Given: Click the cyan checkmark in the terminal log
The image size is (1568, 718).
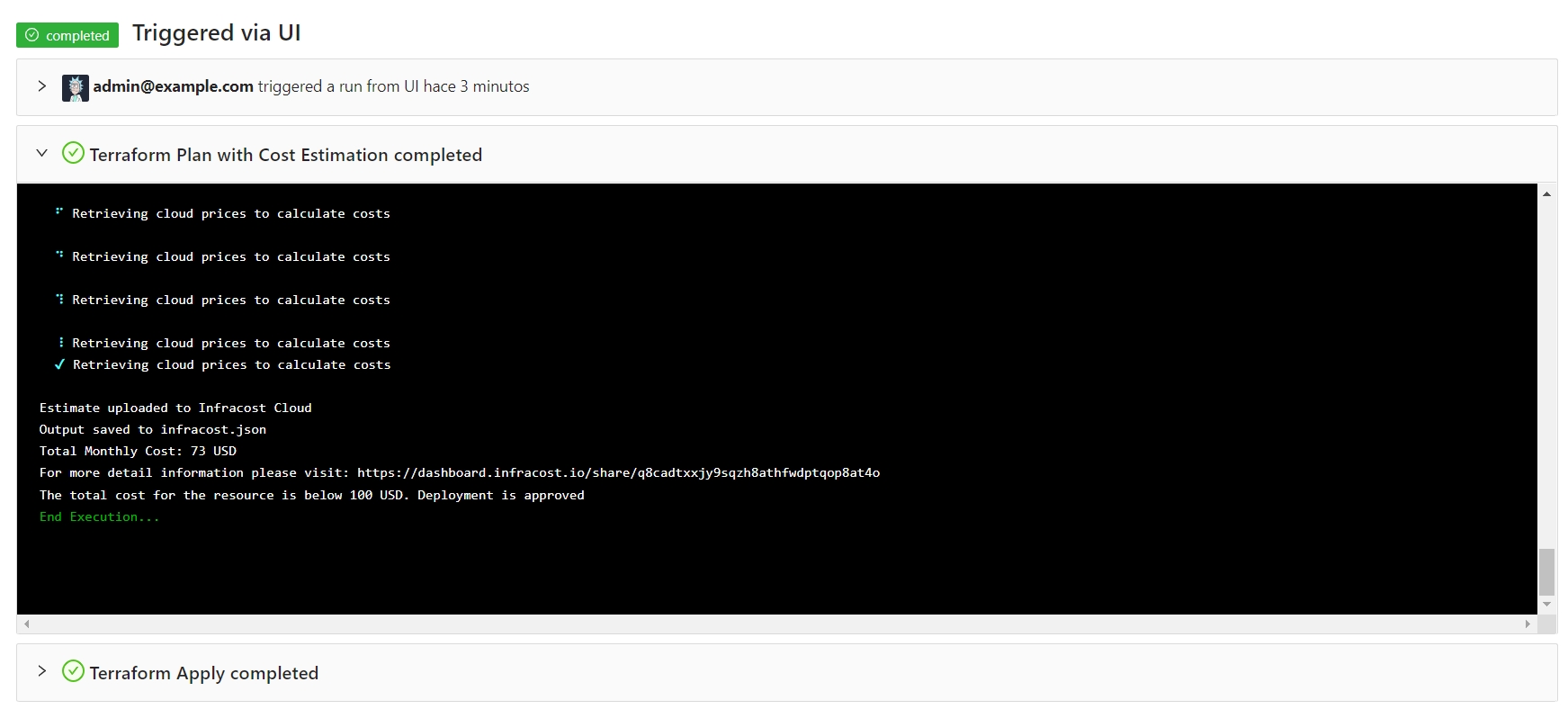Looking at the screenshot, I should [59, 364].
